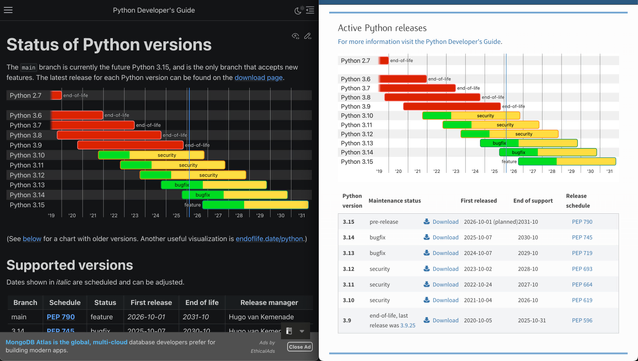This screenshot has width=638, height=361.
Task: Click the Read the Docs flyout book icon
Action: pyautogui.click(x=289, y=331)
